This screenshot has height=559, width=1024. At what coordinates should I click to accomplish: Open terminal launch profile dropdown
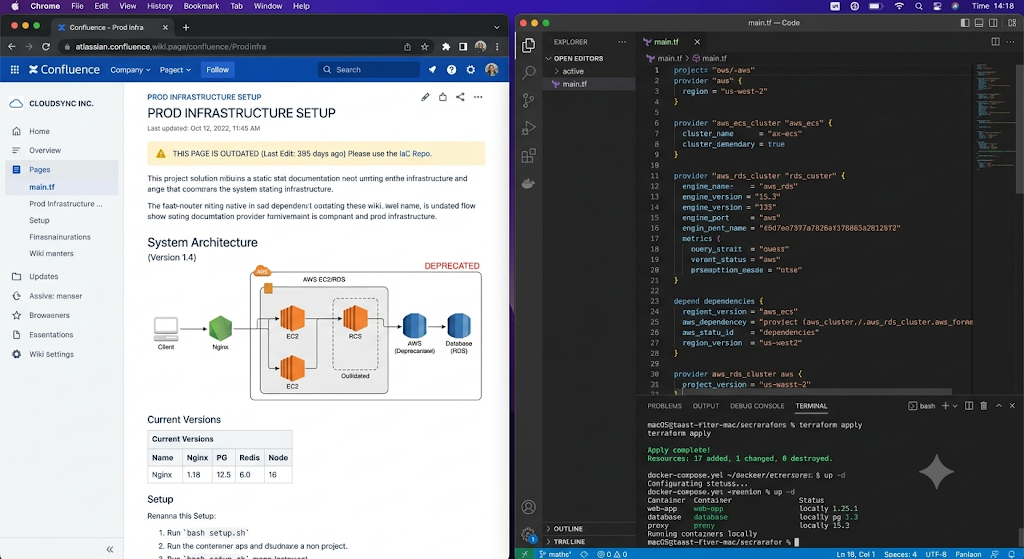(x=955, y=406)
